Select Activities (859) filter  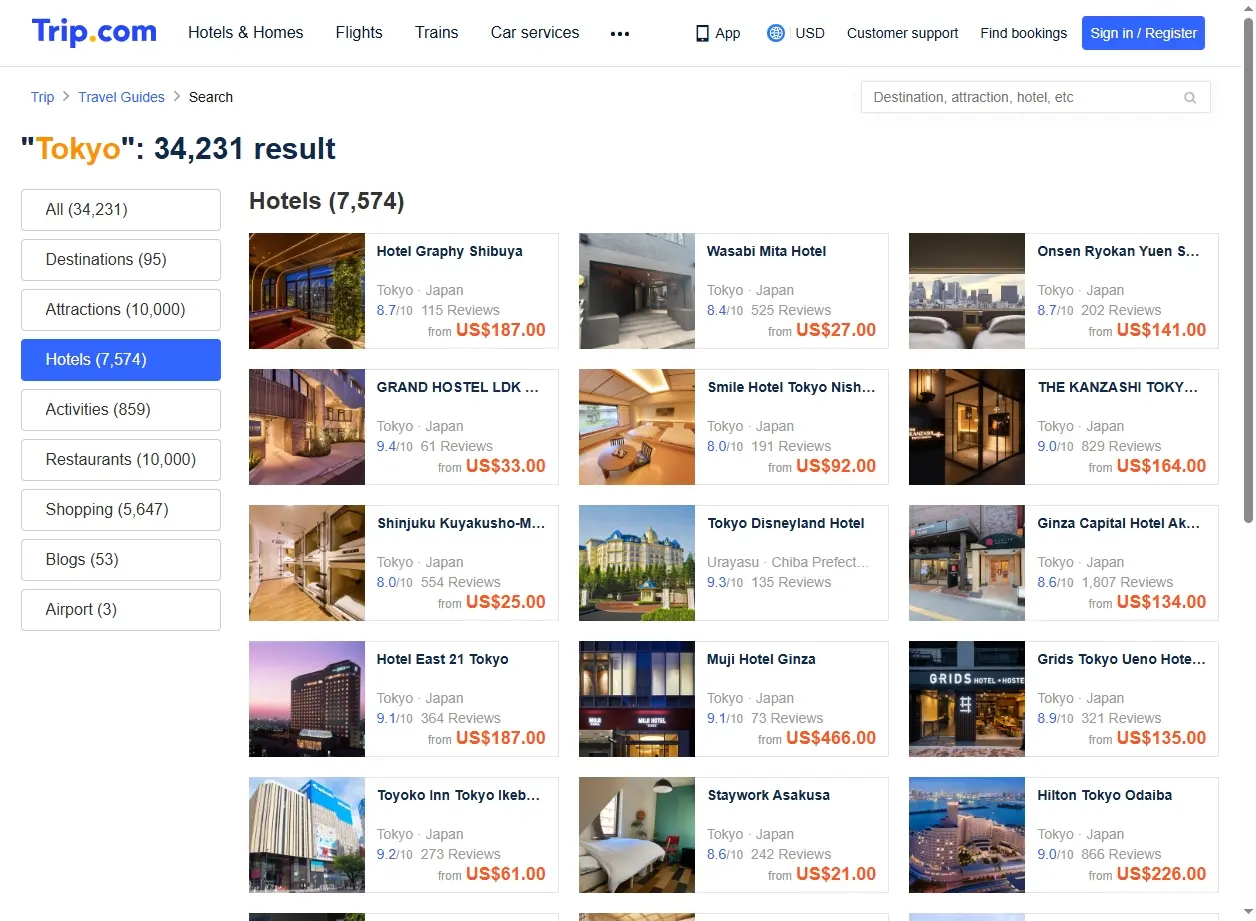tap(121, 410)
